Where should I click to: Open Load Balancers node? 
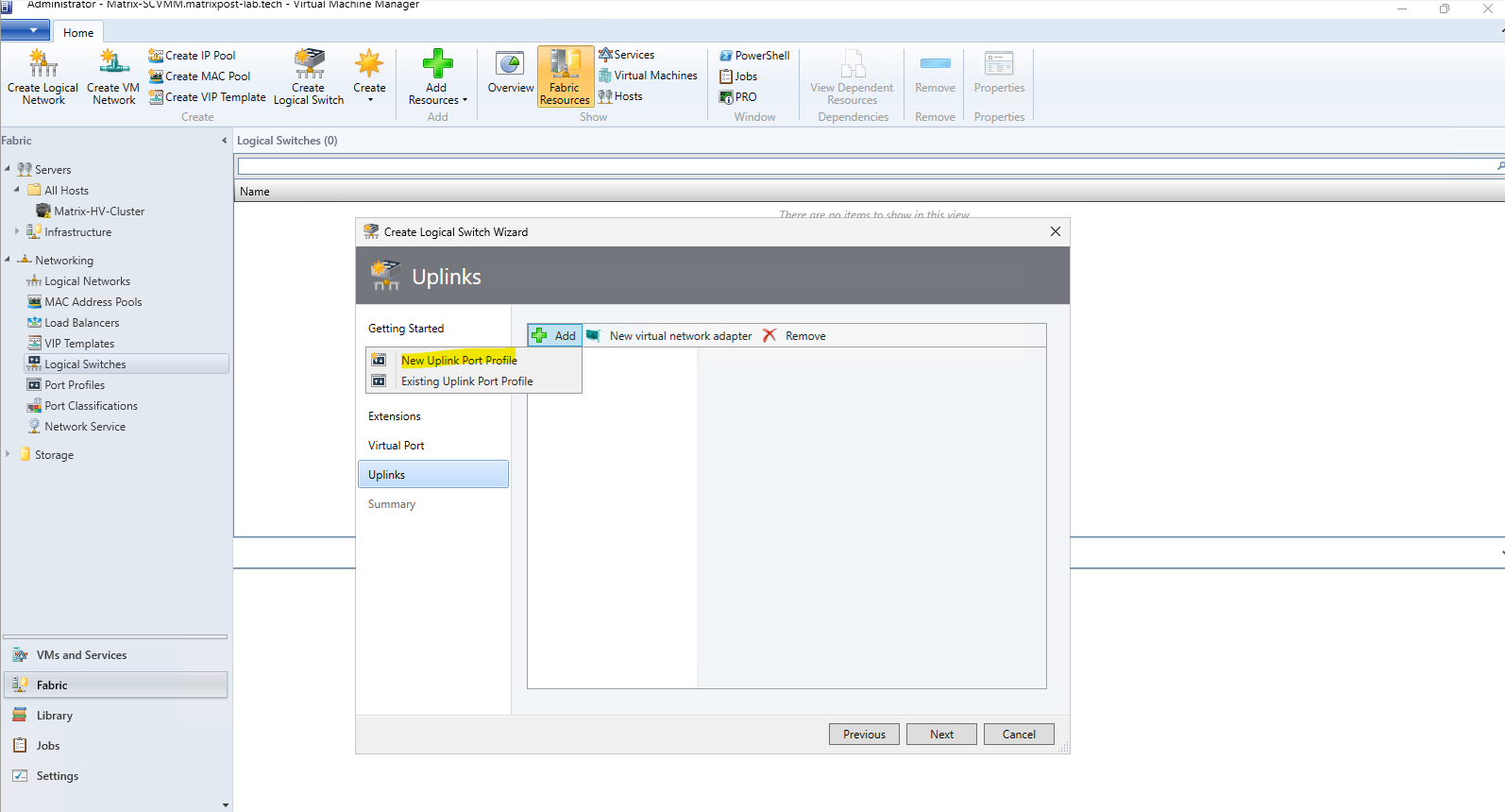(x=74, y=323)
